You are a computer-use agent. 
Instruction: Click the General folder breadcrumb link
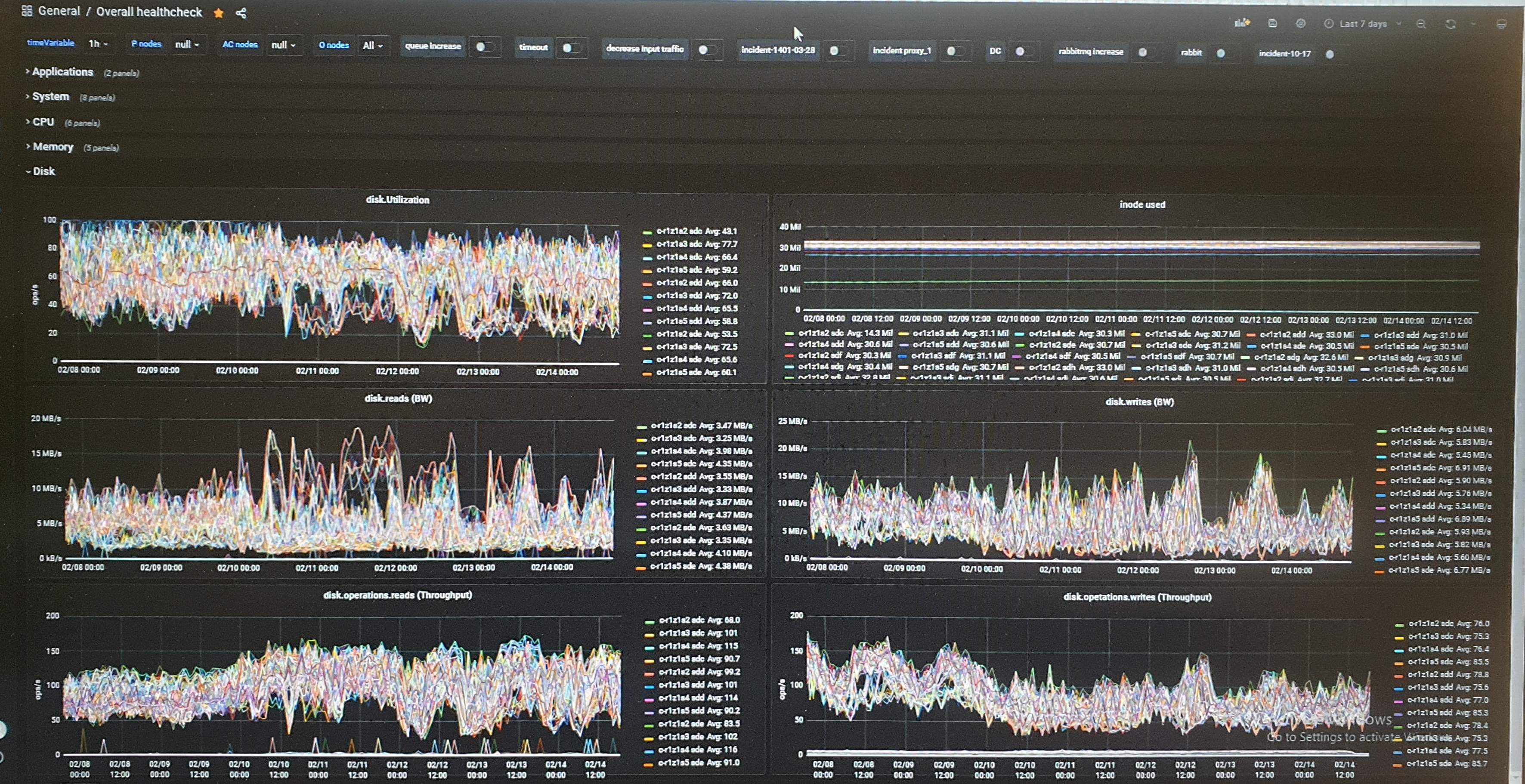59,11
